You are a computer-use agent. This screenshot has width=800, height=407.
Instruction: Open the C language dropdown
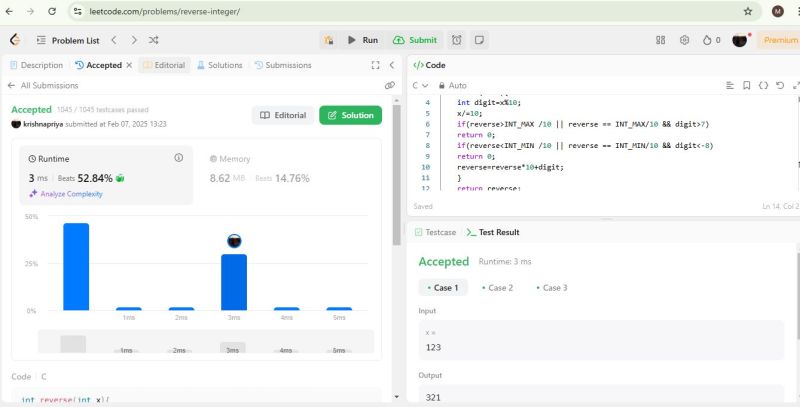click(420, 85)
